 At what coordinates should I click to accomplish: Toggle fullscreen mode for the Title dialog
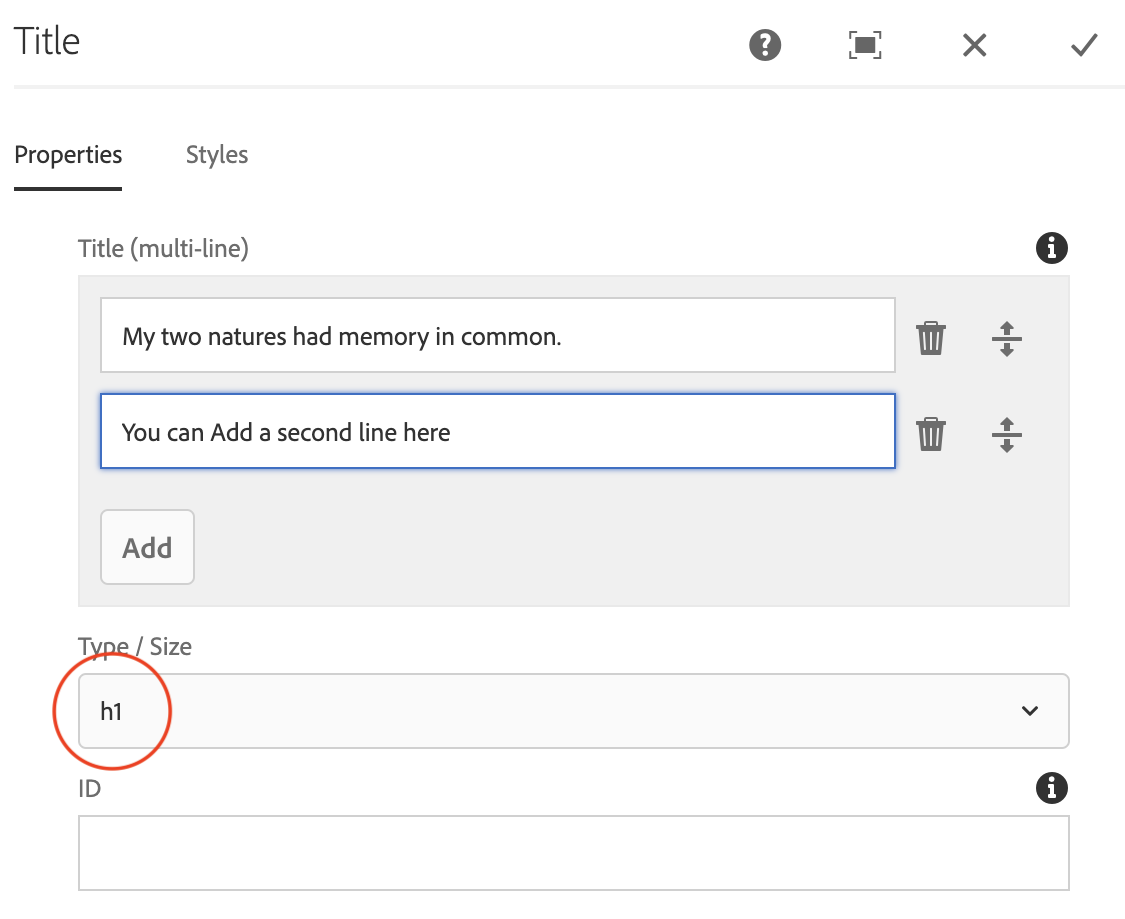[864, 45]
